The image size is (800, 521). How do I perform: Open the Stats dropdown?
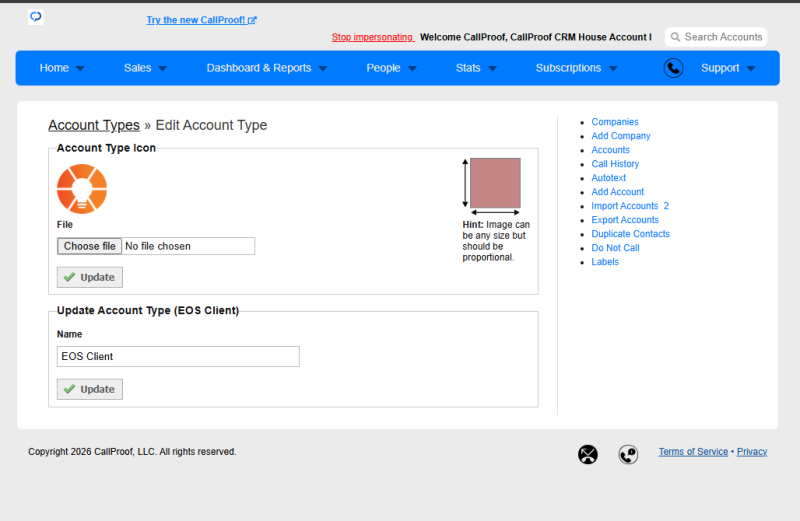(476, 68)
